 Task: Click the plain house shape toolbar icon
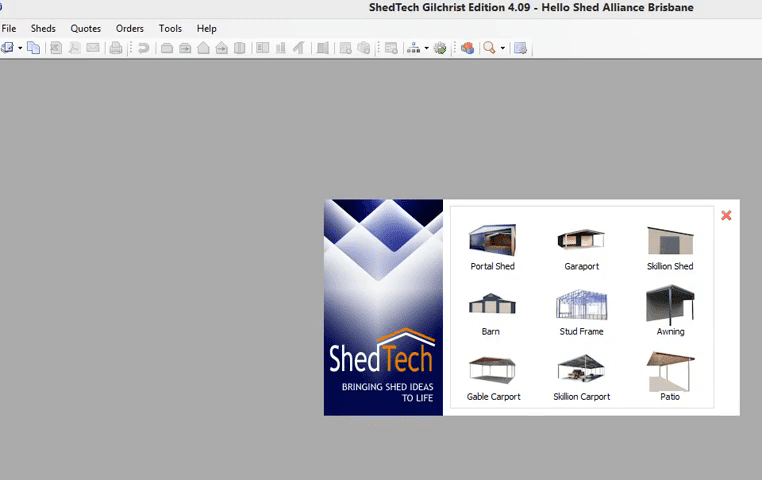[204, 48]
